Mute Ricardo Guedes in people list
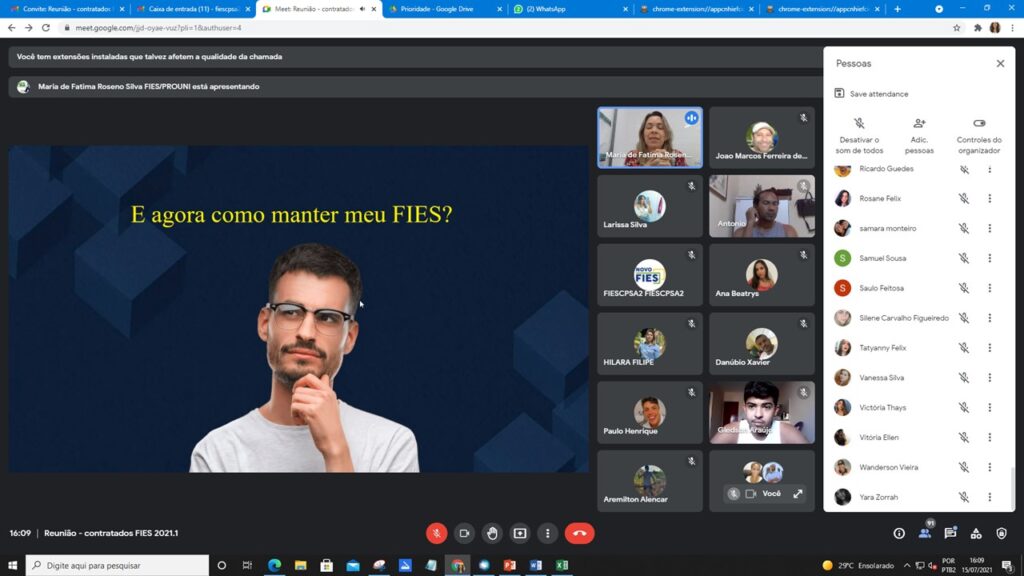This screenshot has width=1024, height=576. 964,169
